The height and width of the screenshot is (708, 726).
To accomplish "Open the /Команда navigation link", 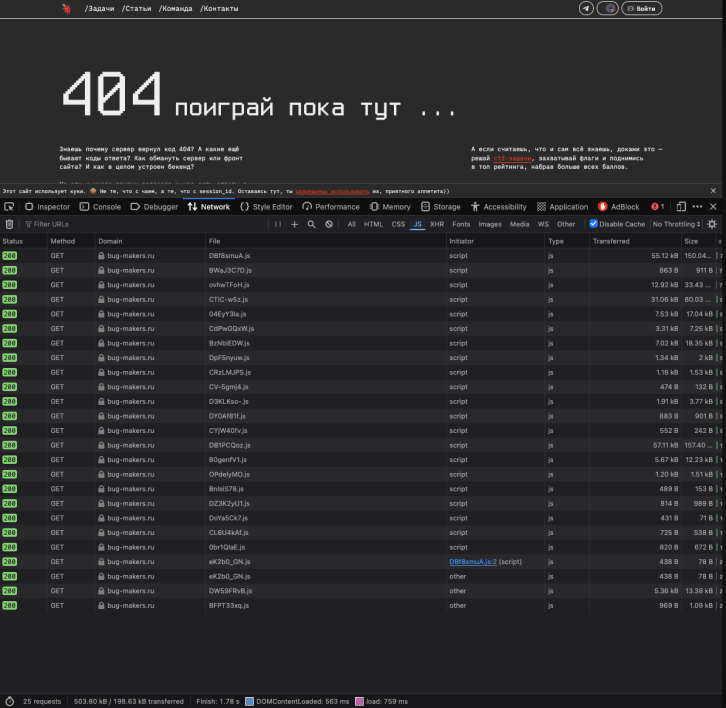I will pyautogui.click(x=175, y=8).
